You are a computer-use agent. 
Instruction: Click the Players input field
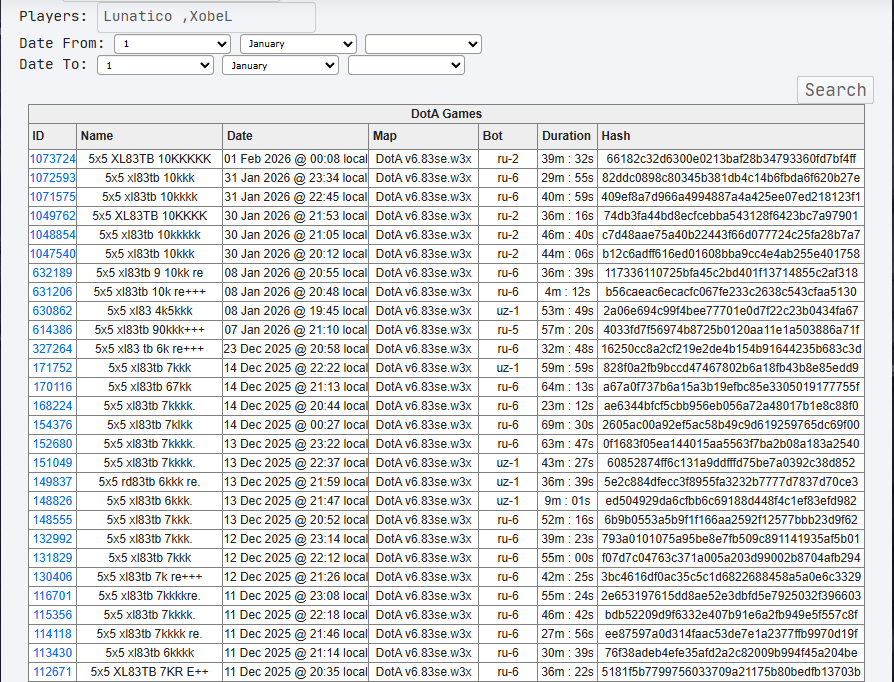tap(206, 17)
